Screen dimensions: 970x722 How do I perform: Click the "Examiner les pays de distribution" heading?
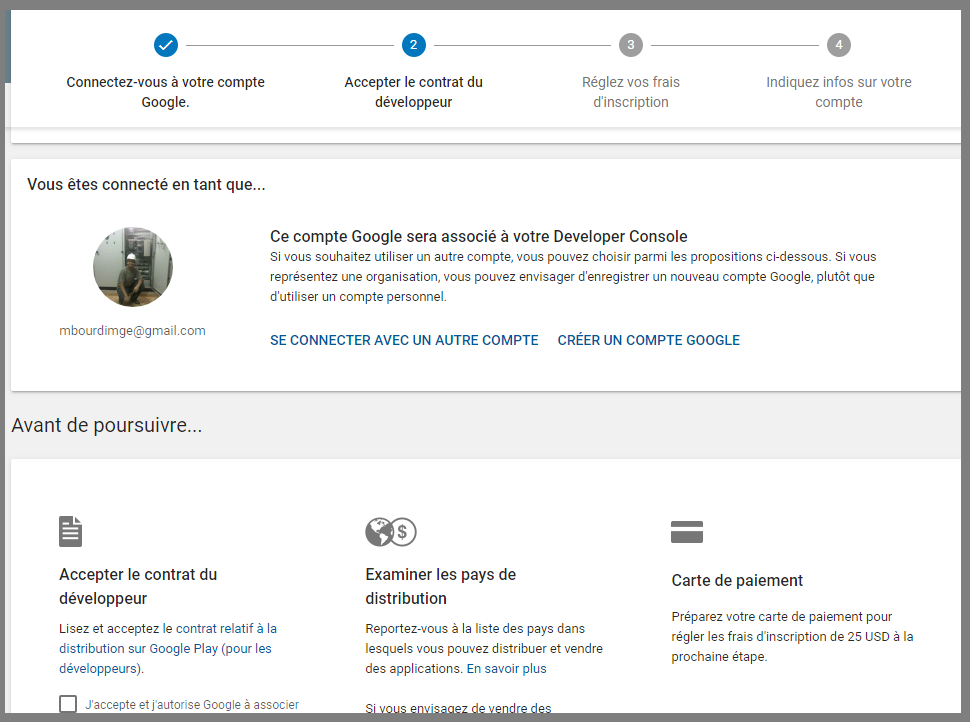(441, 586)
